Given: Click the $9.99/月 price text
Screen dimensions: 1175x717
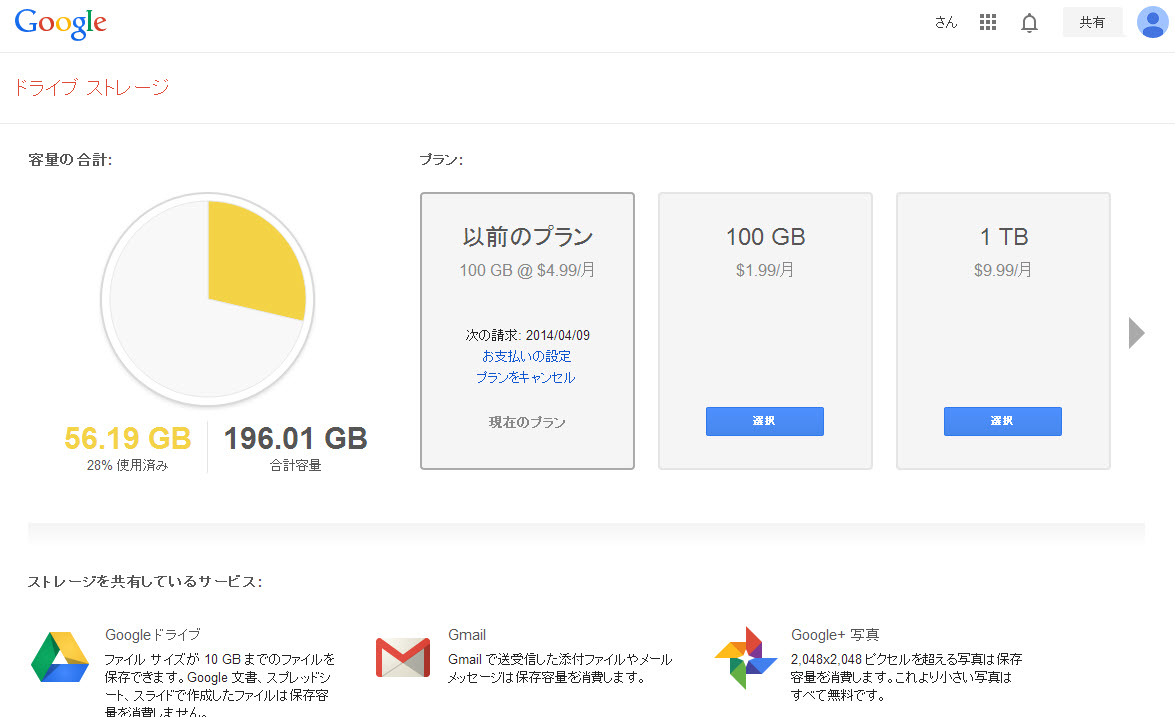Looking at the screenshot, I should pyautogui.click(x=1003, y=270).
